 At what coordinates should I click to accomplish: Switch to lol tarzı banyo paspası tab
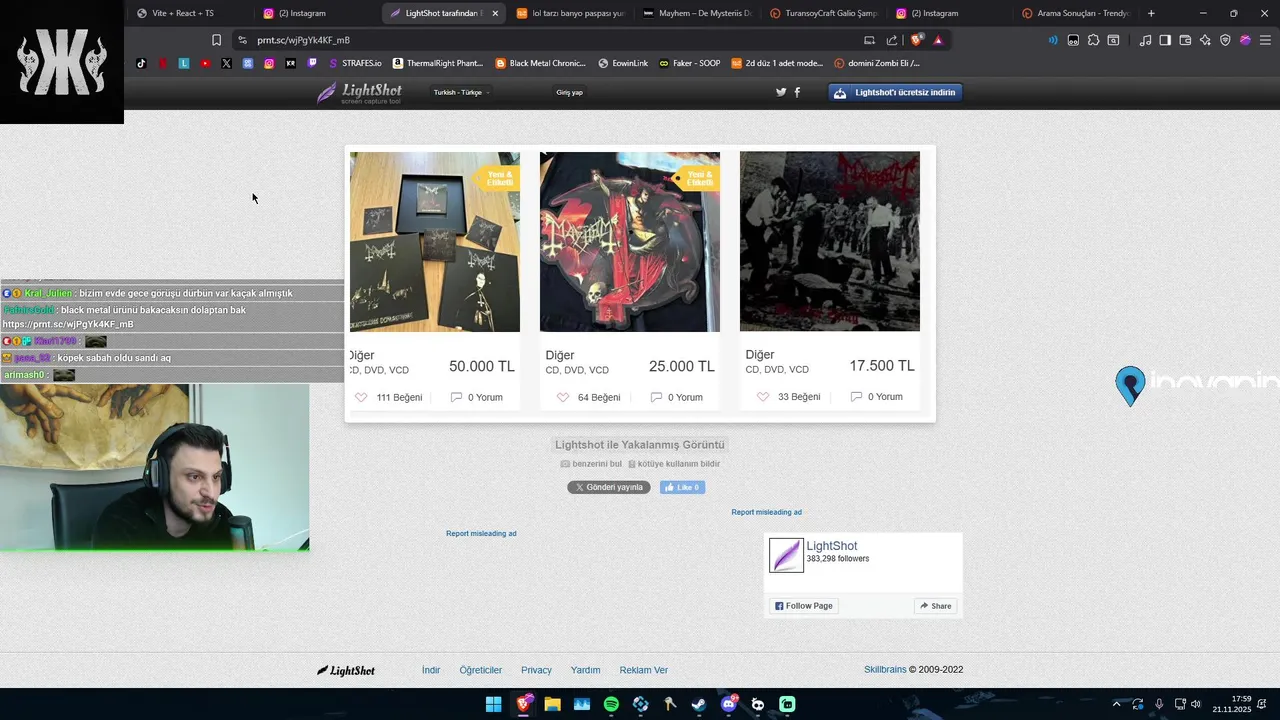click(x=570, y=13)
